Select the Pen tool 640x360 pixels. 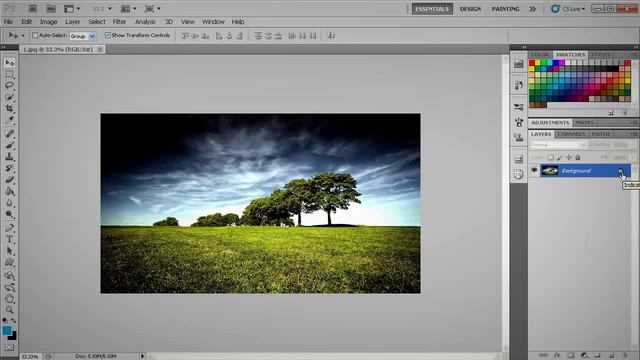9,228
